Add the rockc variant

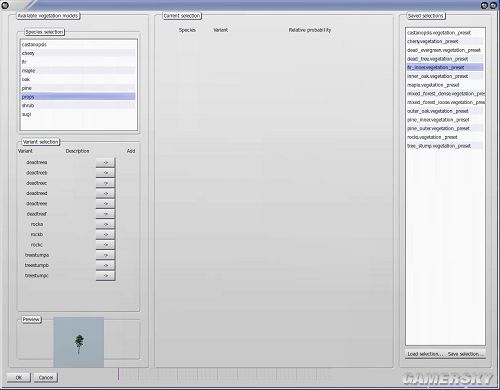pos(105,245)
